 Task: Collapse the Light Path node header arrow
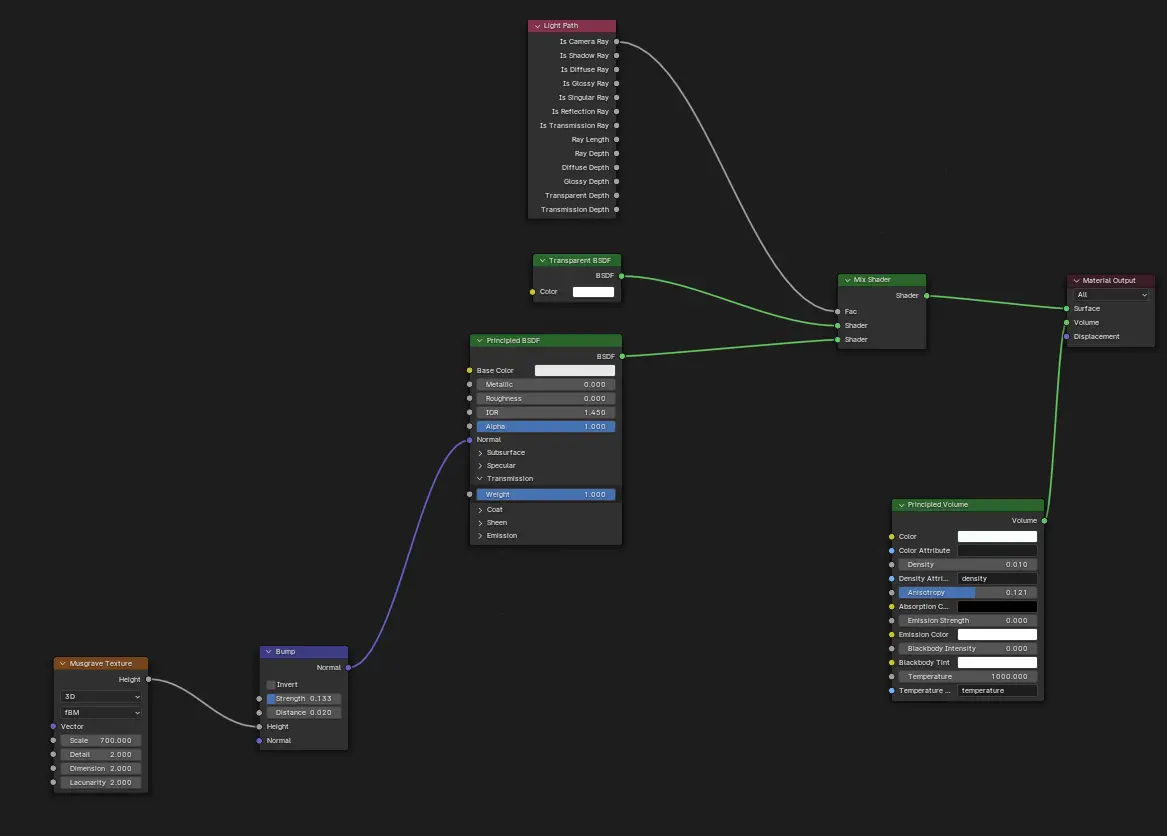point(536,26)
